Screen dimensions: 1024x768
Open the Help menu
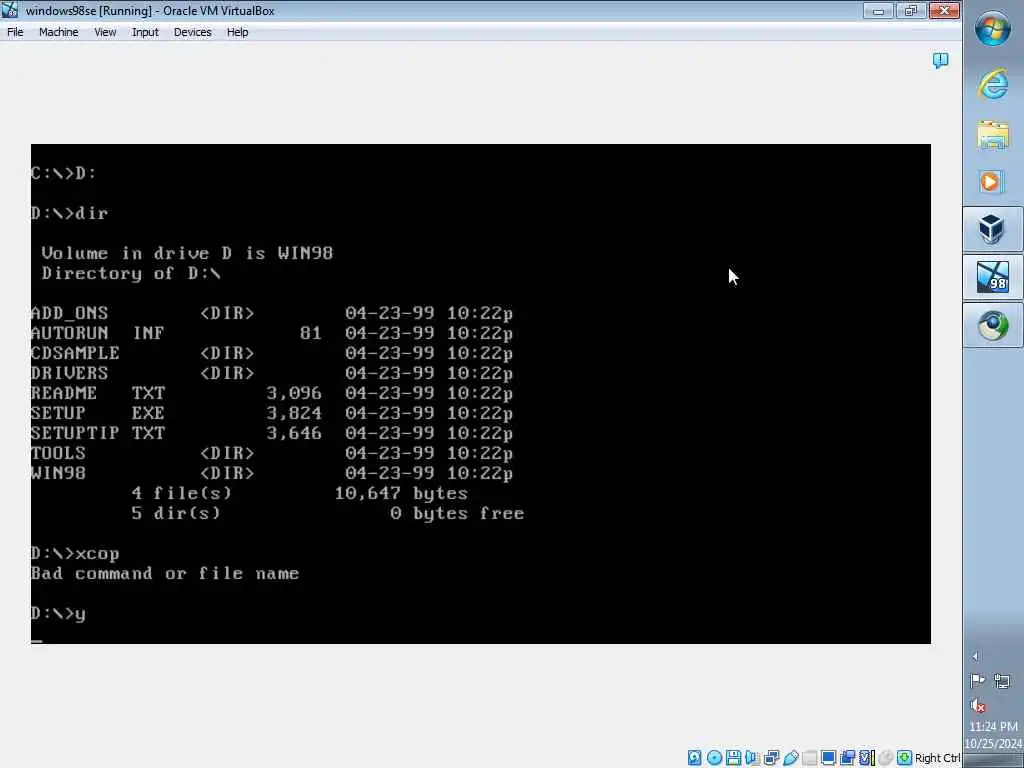click(238, 32)
